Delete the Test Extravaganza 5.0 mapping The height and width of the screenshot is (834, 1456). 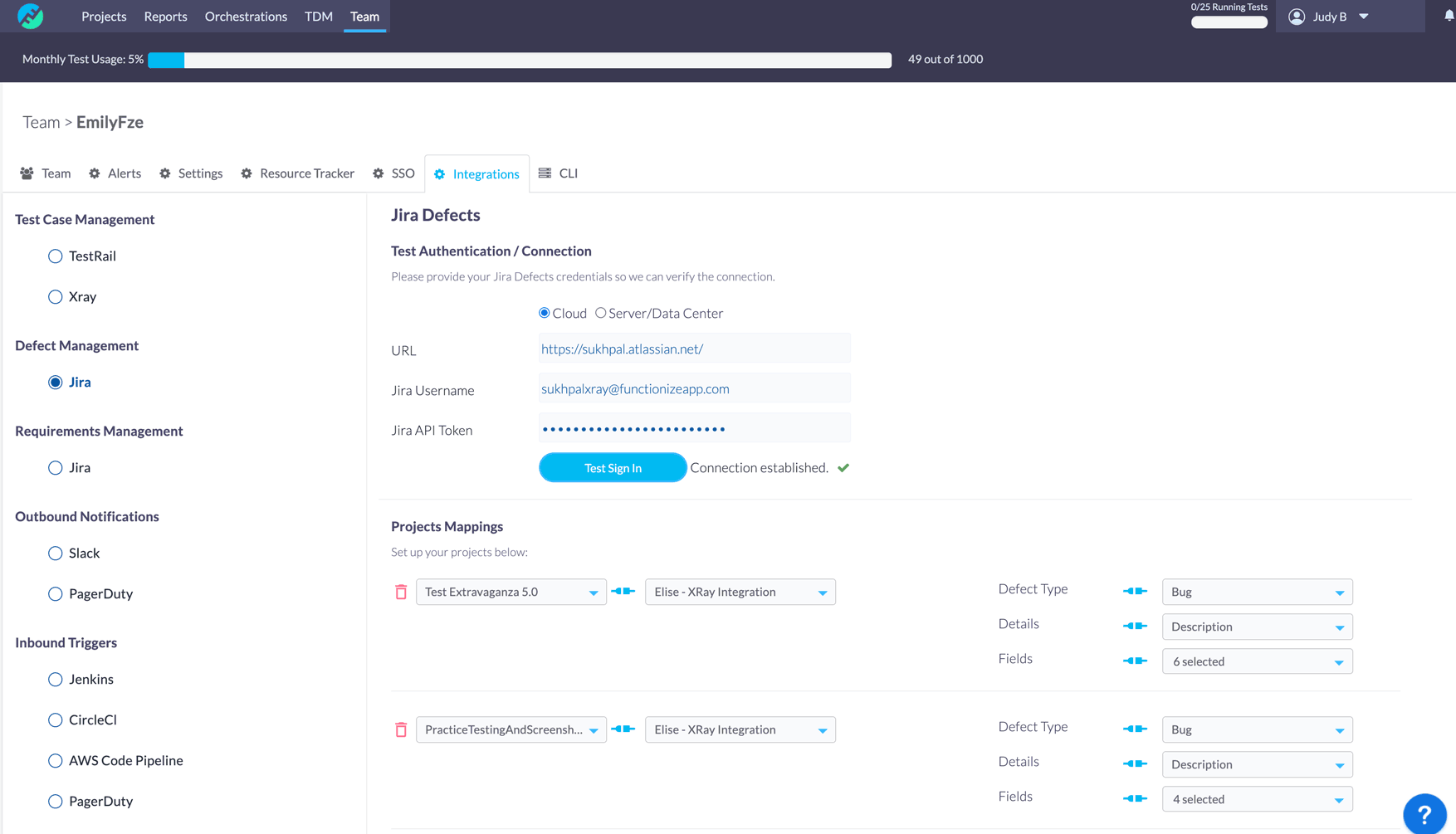[401, 592]
